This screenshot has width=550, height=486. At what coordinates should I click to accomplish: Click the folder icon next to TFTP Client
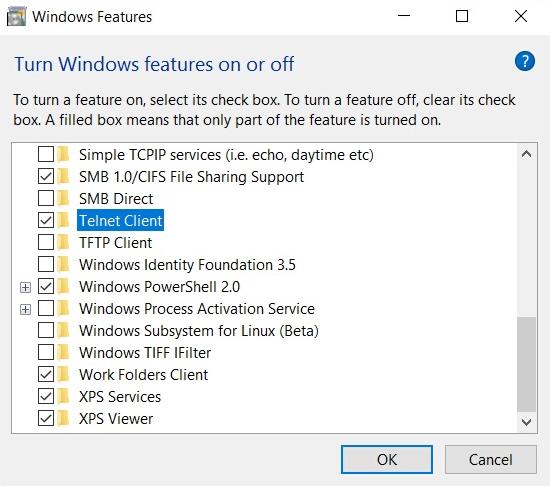tap(64, 242)
